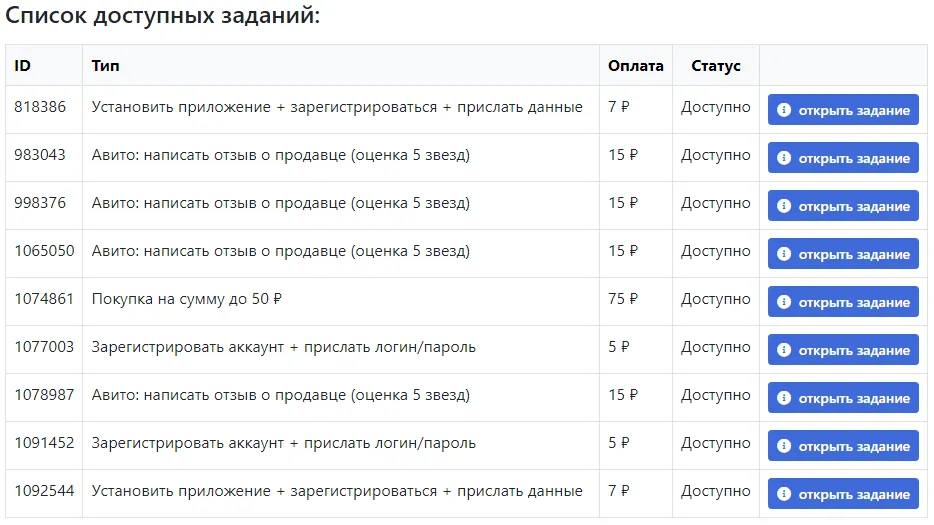Click info icon for task 983043
This screenshot has width=934, height=525.
click(784, 158)
